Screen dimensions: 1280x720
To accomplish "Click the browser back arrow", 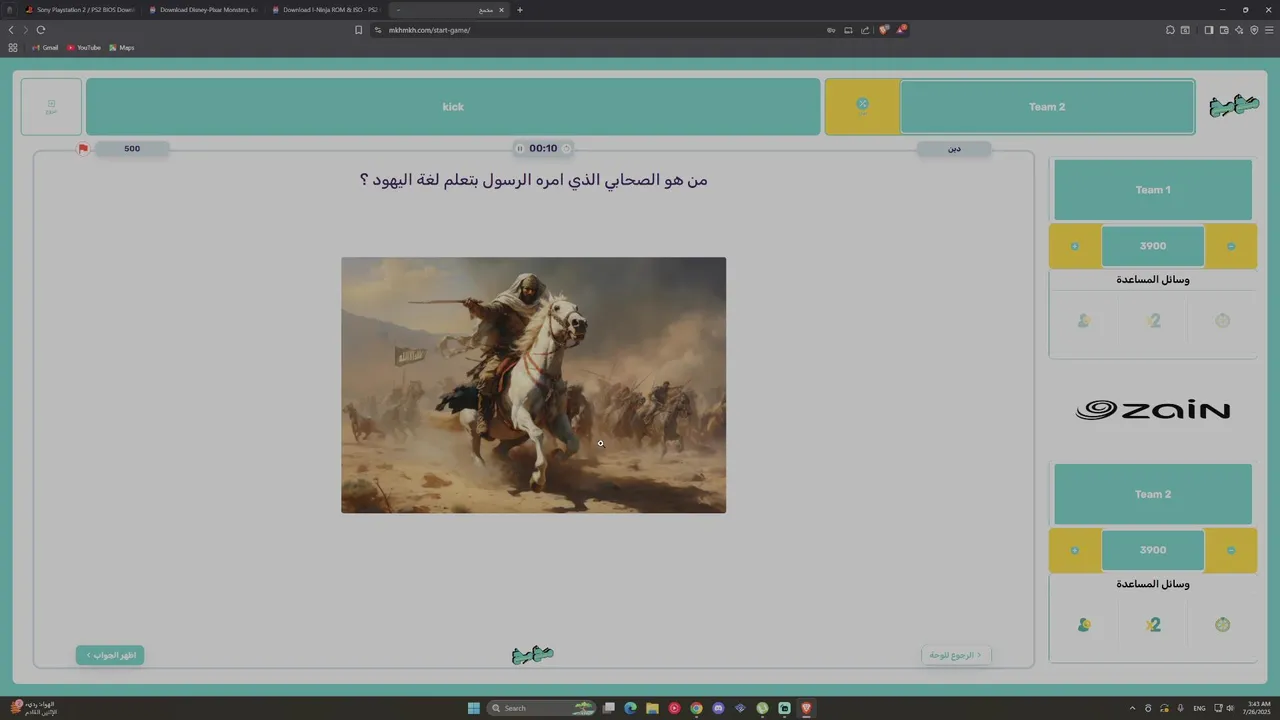I will (11, 30).
